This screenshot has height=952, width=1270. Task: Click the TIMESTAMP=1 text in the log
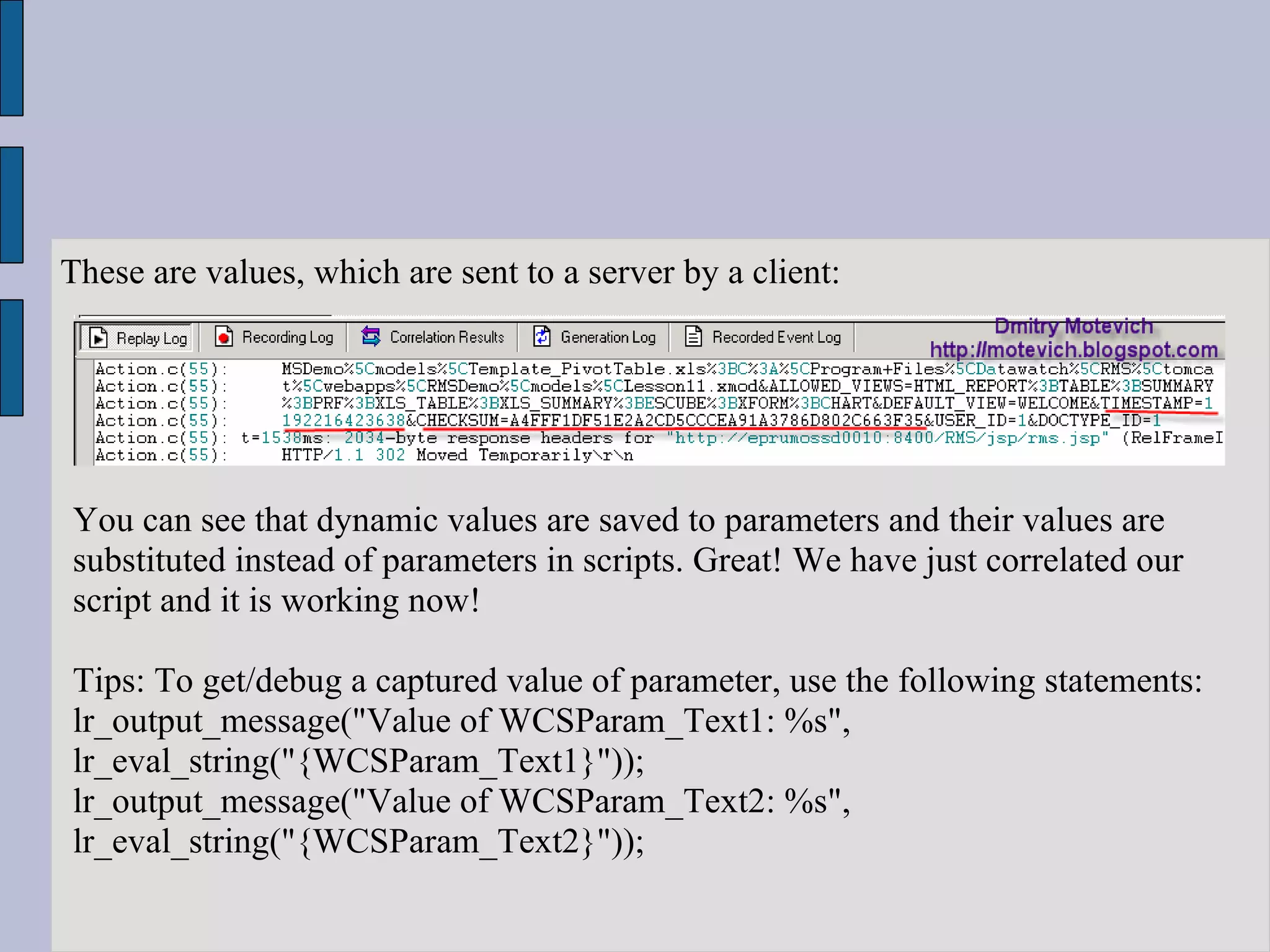click(x=1158, y=403)
